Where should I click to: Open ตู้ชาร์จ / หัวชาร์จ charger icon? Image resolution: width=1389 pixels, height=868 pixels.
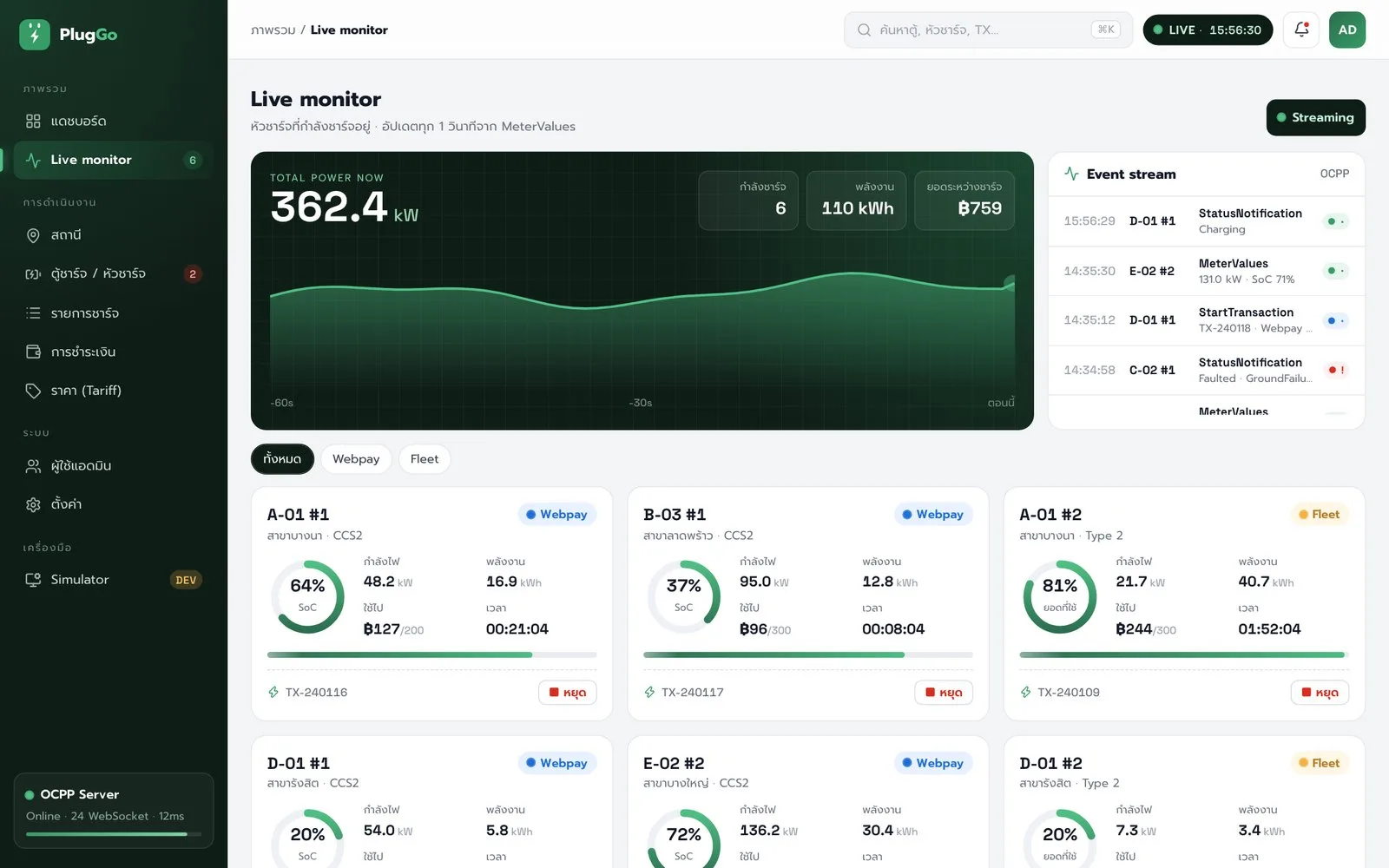pos(33,274)
